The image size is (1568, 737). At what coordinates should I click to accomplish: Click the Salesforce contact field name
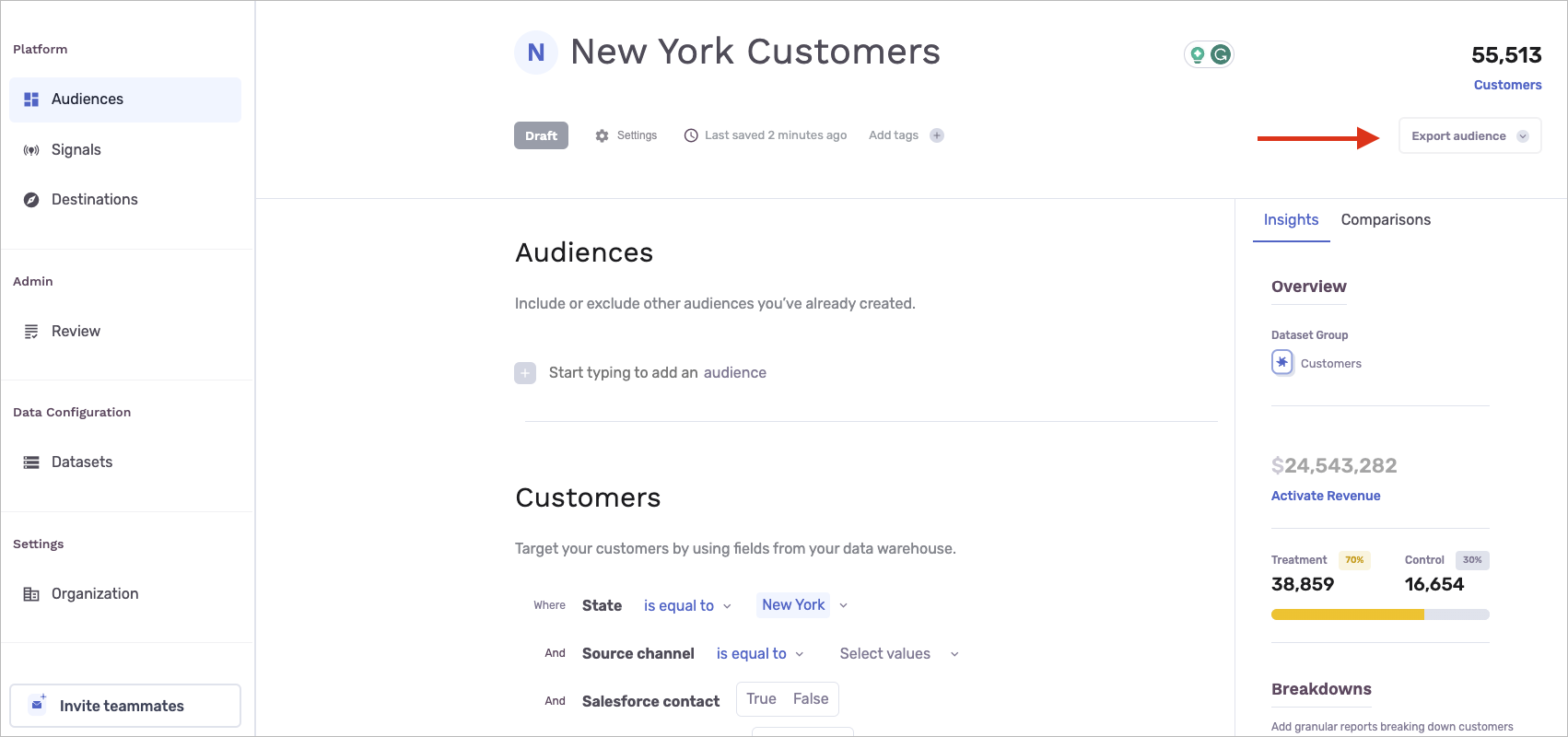pyautogui.click(x=650, y=701)
